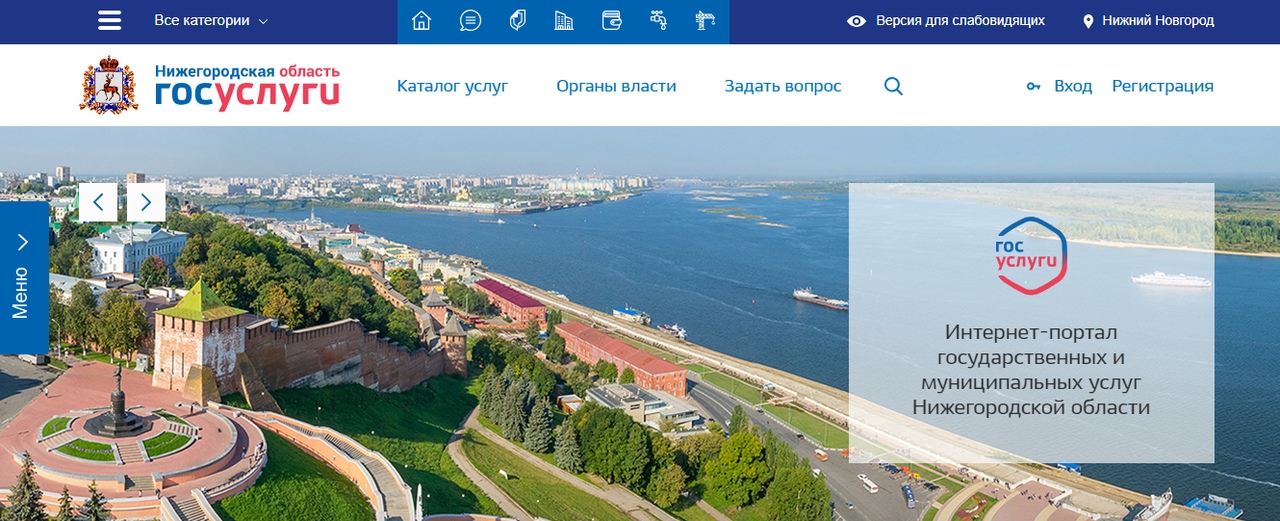The image size is (1280, 521).
Task: Expand the Все категории dropdown
Action: tap(211, 21)
